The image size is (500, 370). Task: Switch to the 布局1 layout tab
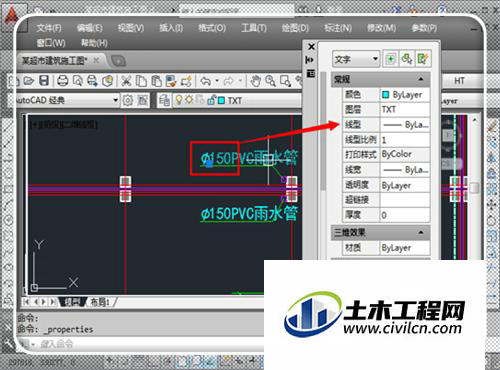coord(100,302)
